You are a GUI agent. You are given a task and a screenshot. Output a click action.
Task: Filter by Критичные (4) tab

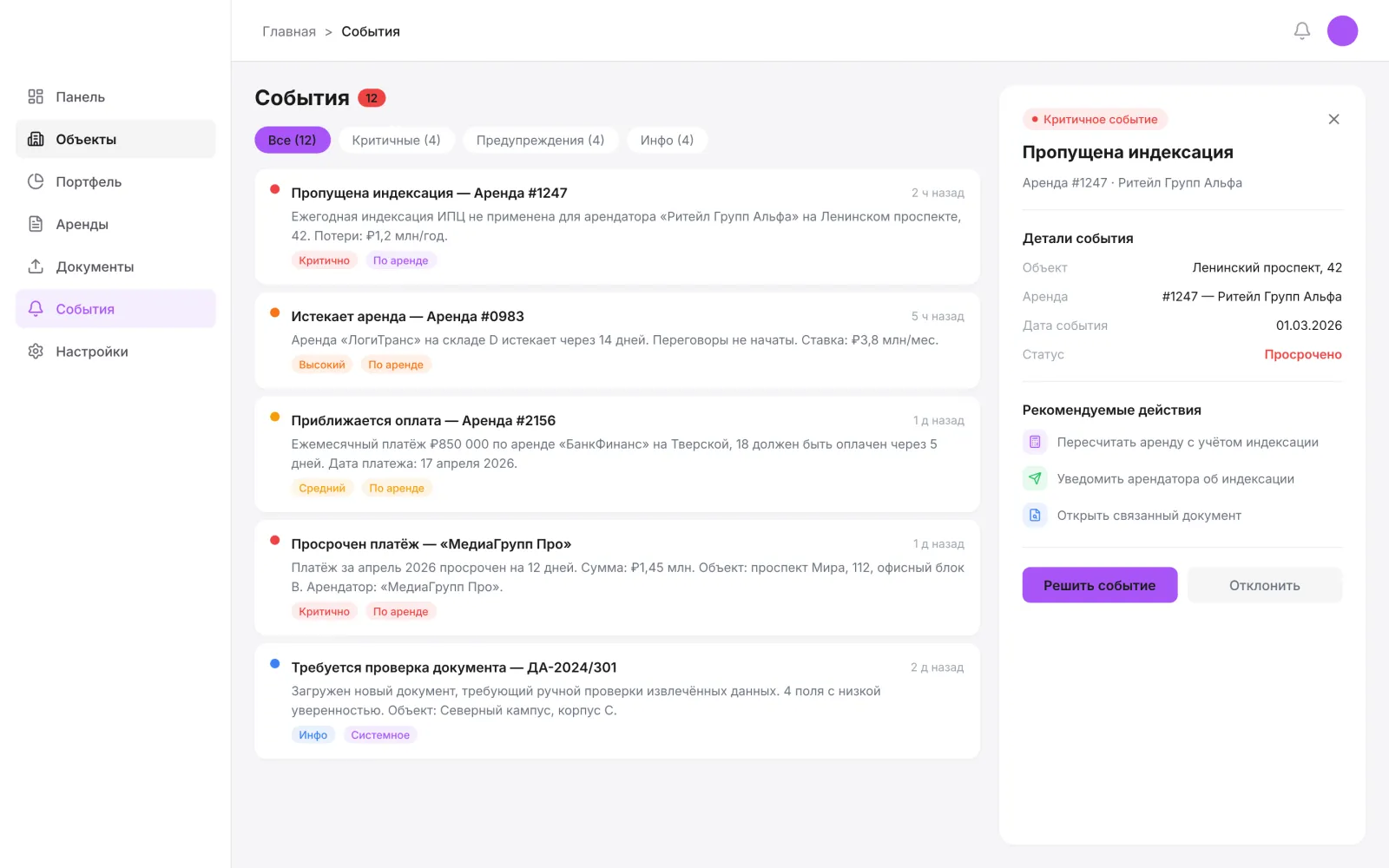point(397,140)
